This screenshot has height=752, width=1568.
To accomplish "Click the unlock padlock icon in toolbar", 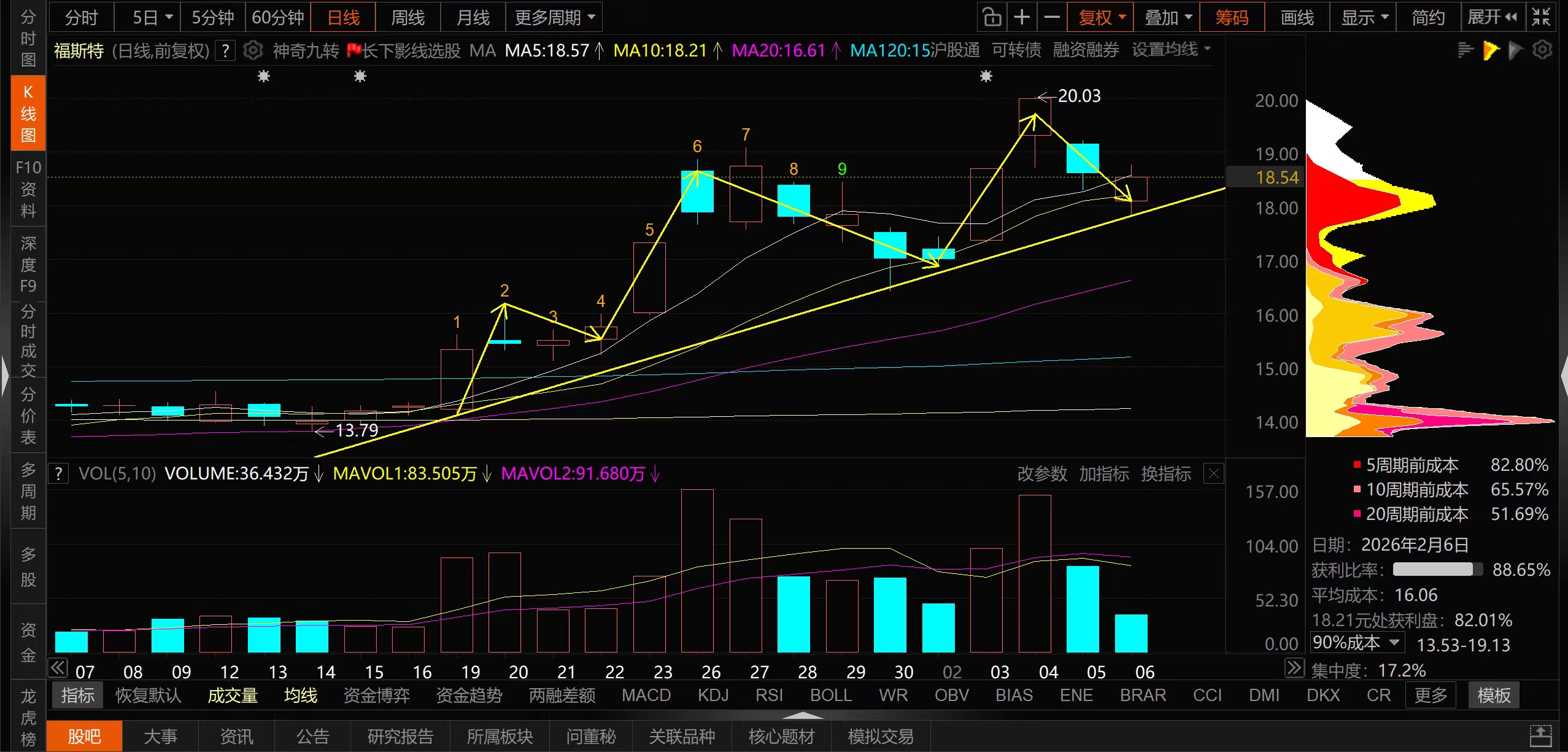I will point(992,17).
